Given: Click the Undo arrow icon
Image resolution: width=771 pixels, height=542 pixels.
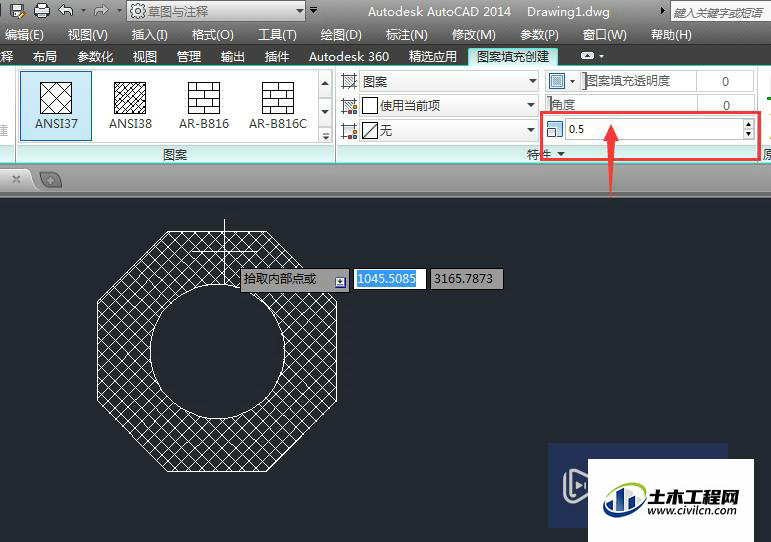Looking at the screenshot, I should 66,10.
